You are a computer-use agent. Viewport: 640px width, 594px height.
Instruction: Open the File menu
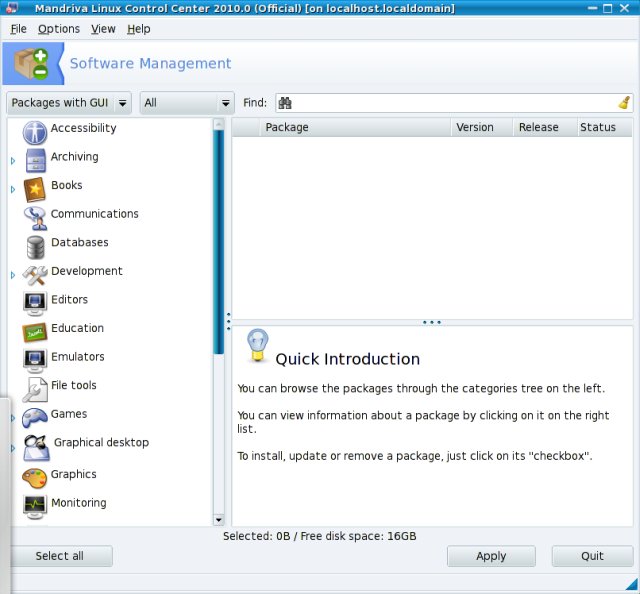18,29
